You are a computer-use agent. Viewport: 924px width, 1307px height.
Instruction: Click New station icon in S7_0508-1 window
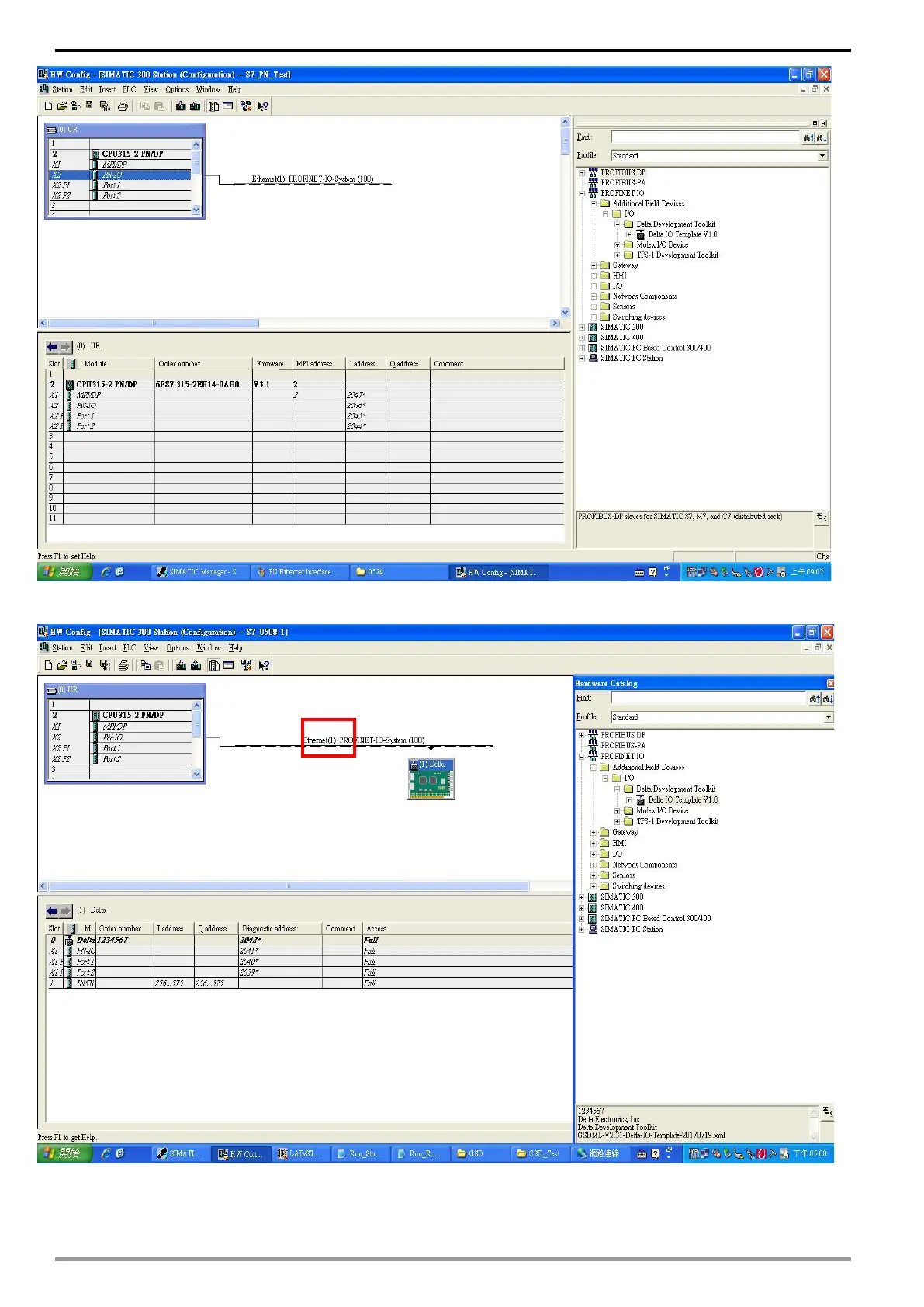coord(48,665)
